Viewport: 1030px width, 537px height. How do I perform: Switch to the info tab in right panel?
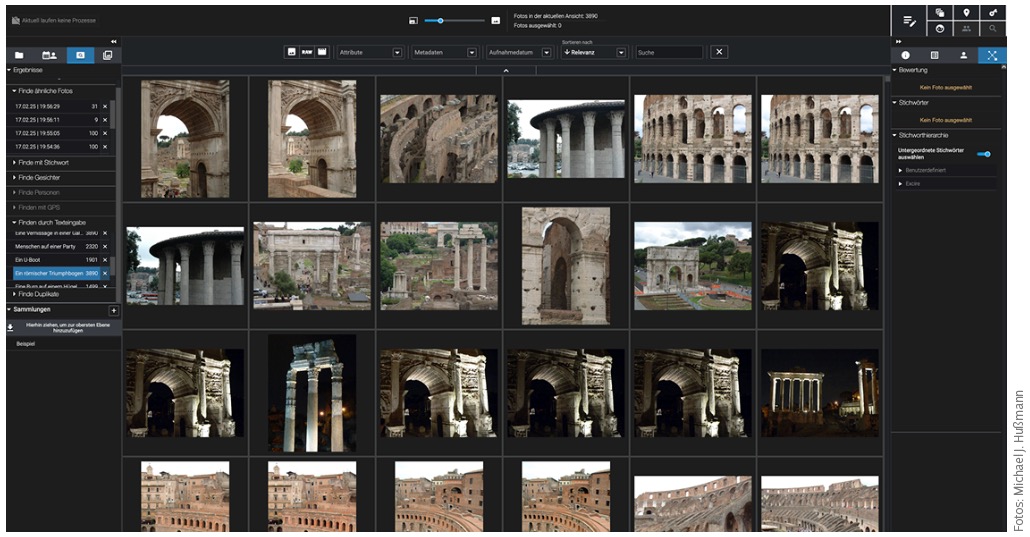click(905, 55)
